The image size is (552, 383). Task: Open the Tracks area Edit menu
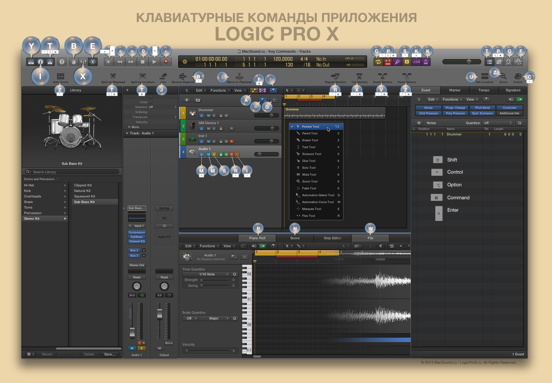200,90
